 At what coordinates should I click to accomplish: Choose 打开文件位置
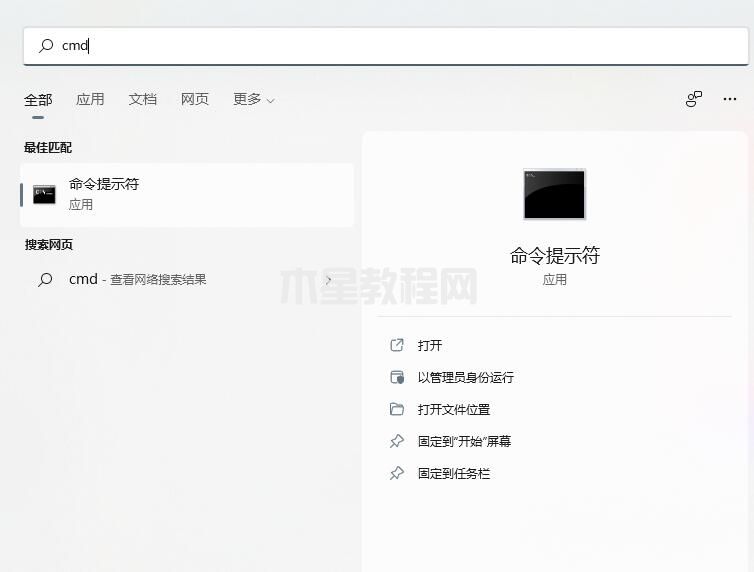pyautogui.click(x=453, y=410)
